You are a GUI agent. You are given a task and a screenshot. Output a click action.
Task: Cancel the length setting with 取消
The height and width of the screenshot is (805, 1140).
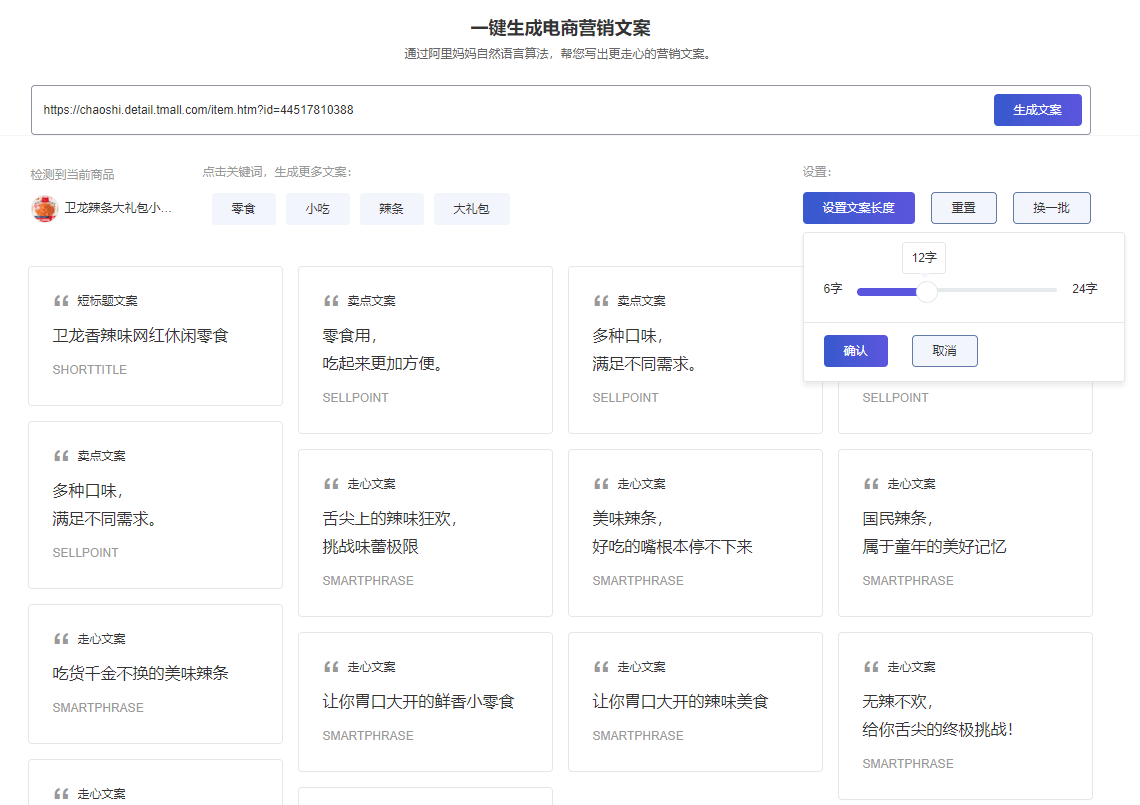click(x=944, y=351)
